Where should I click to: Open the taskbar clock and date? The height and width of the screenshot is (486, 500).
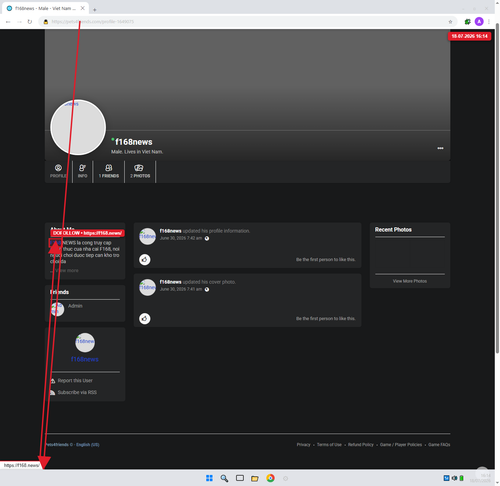pyautogui.click(x=480, y=478)
